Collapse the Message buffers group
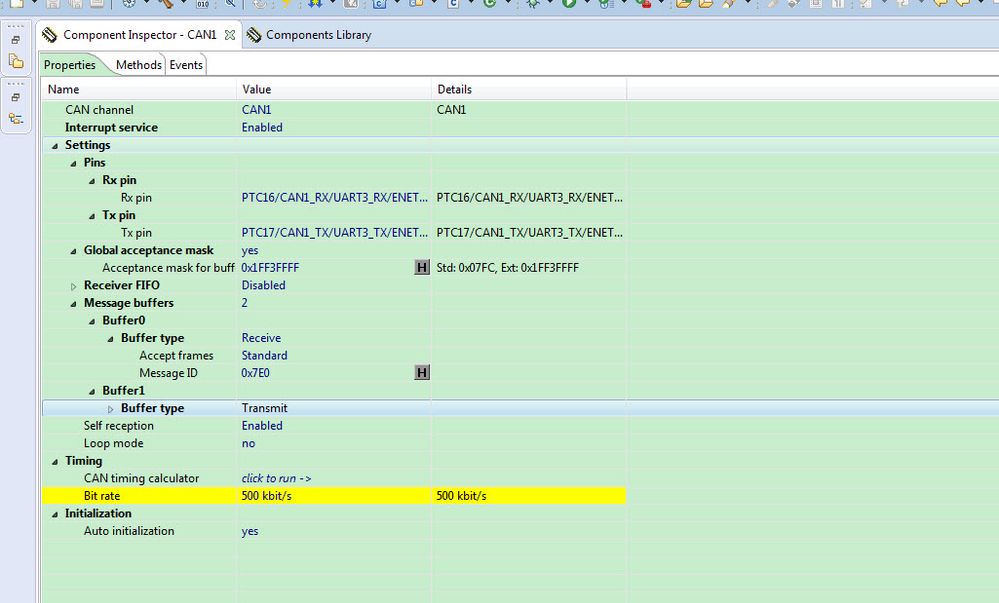This screenshot has width=999, height=603. 73,304
